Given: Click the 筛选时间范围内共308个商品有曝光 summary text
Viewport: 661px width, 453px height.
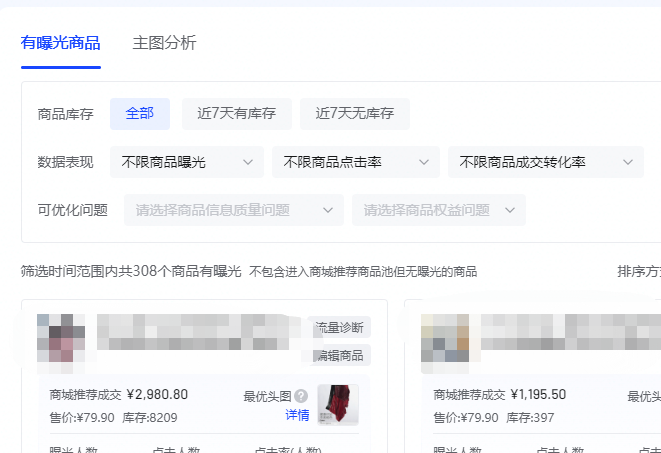Looking at the screenshot, I should 131,271.
